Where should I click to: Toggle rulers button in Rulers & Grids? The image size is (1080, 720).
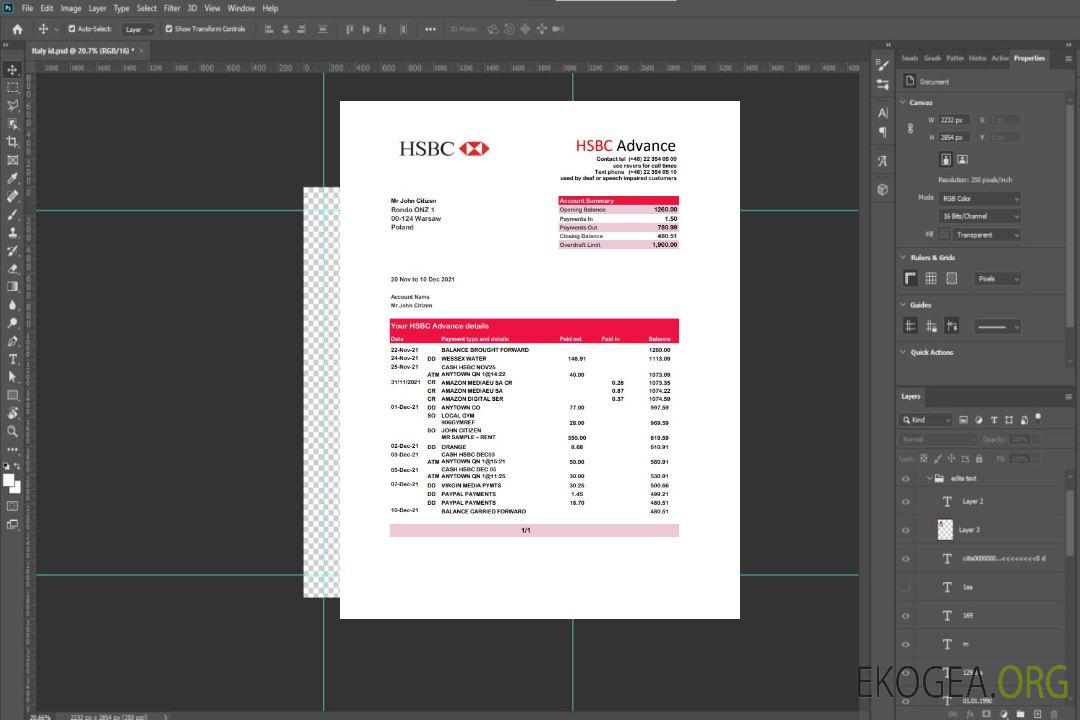click(x=910, y=278)
